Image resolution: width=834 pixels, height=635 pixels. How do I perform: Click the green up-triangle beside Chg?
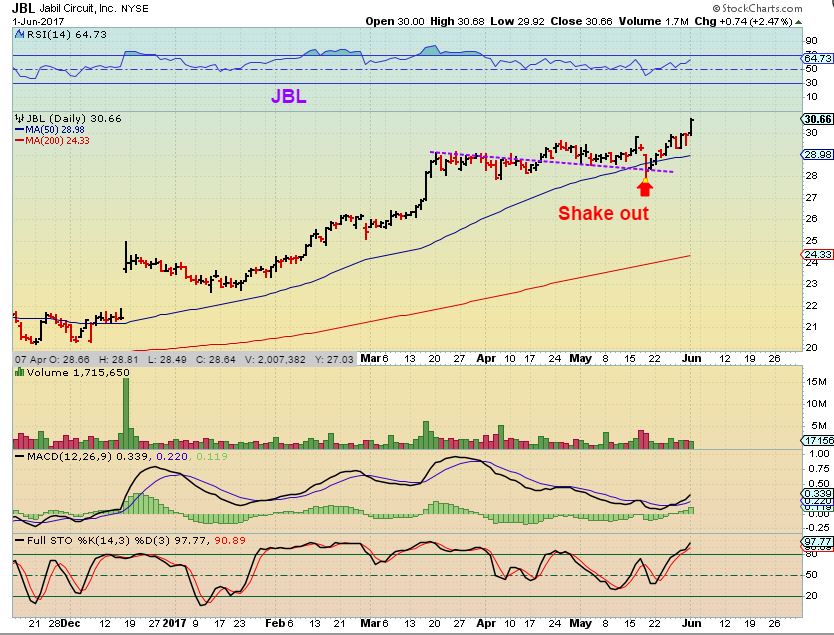pos(798,22)
